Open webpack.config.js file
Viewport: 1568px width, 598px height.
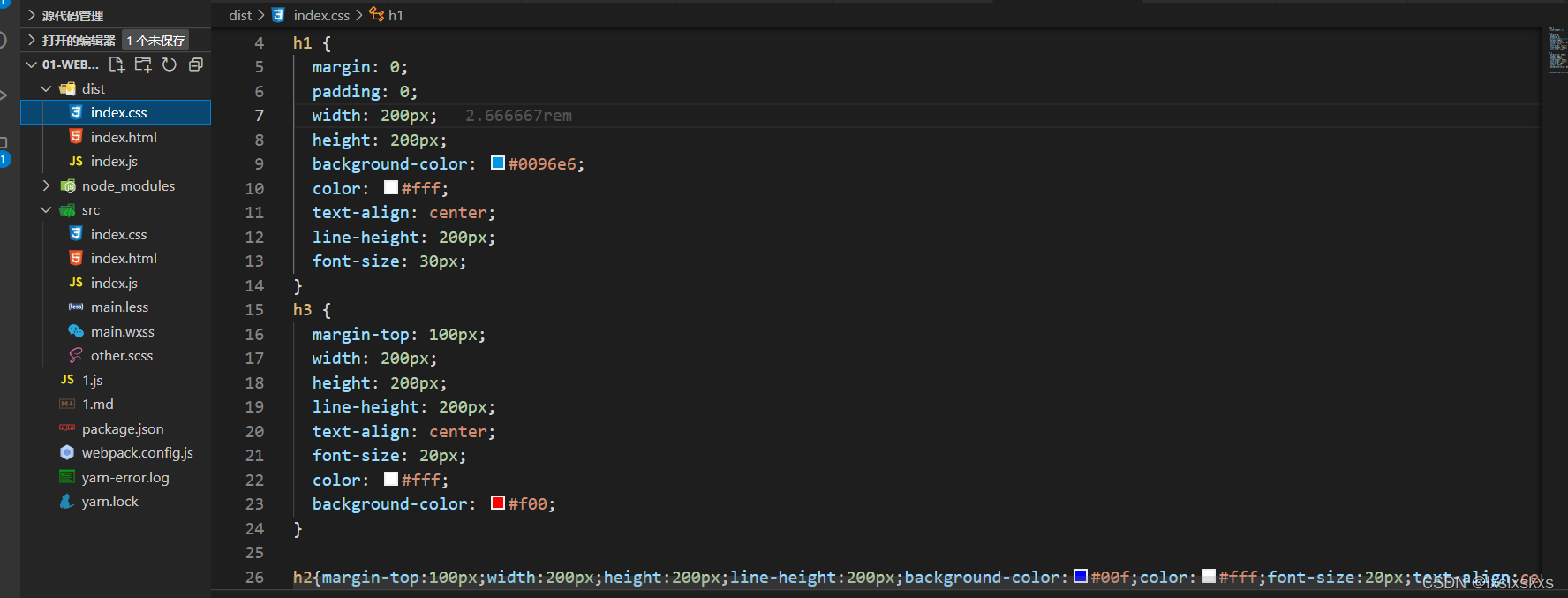click(x=116, y=453)
